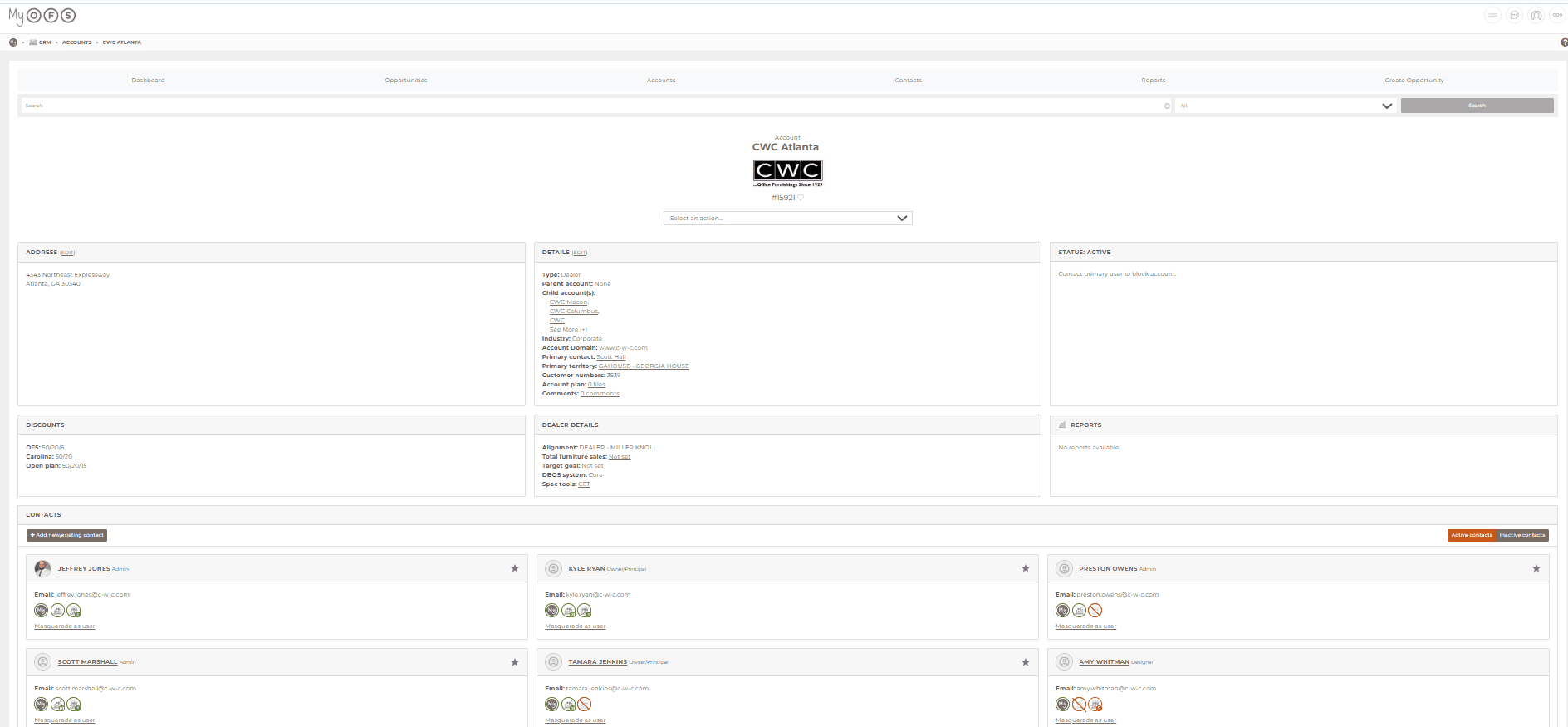Click the CWC company logo
The height and width of the screenshot is (727, 1568).
coord(787,173)
